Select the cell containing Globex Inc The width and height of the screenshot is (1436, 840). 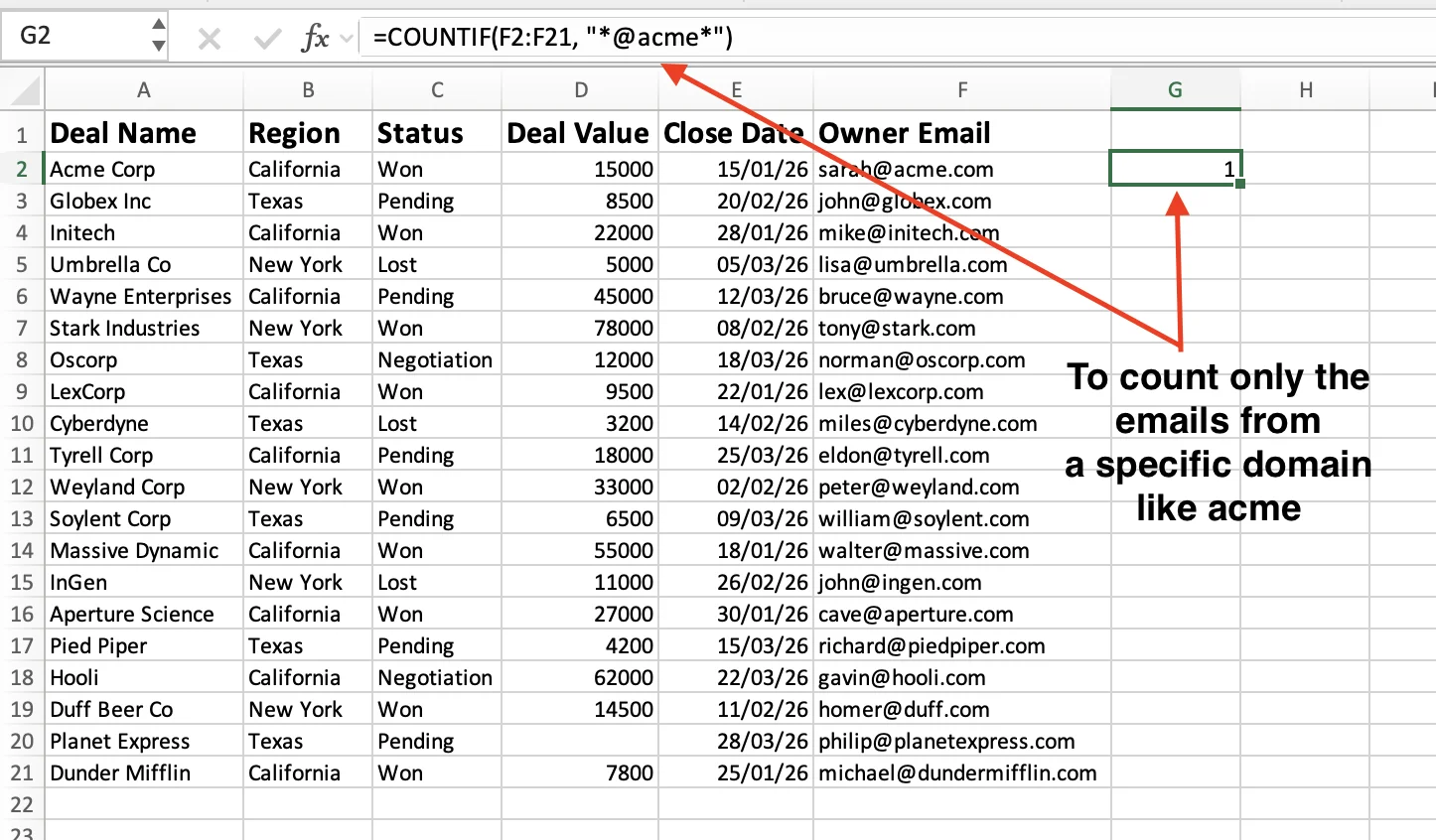click(x=144, y=202)
